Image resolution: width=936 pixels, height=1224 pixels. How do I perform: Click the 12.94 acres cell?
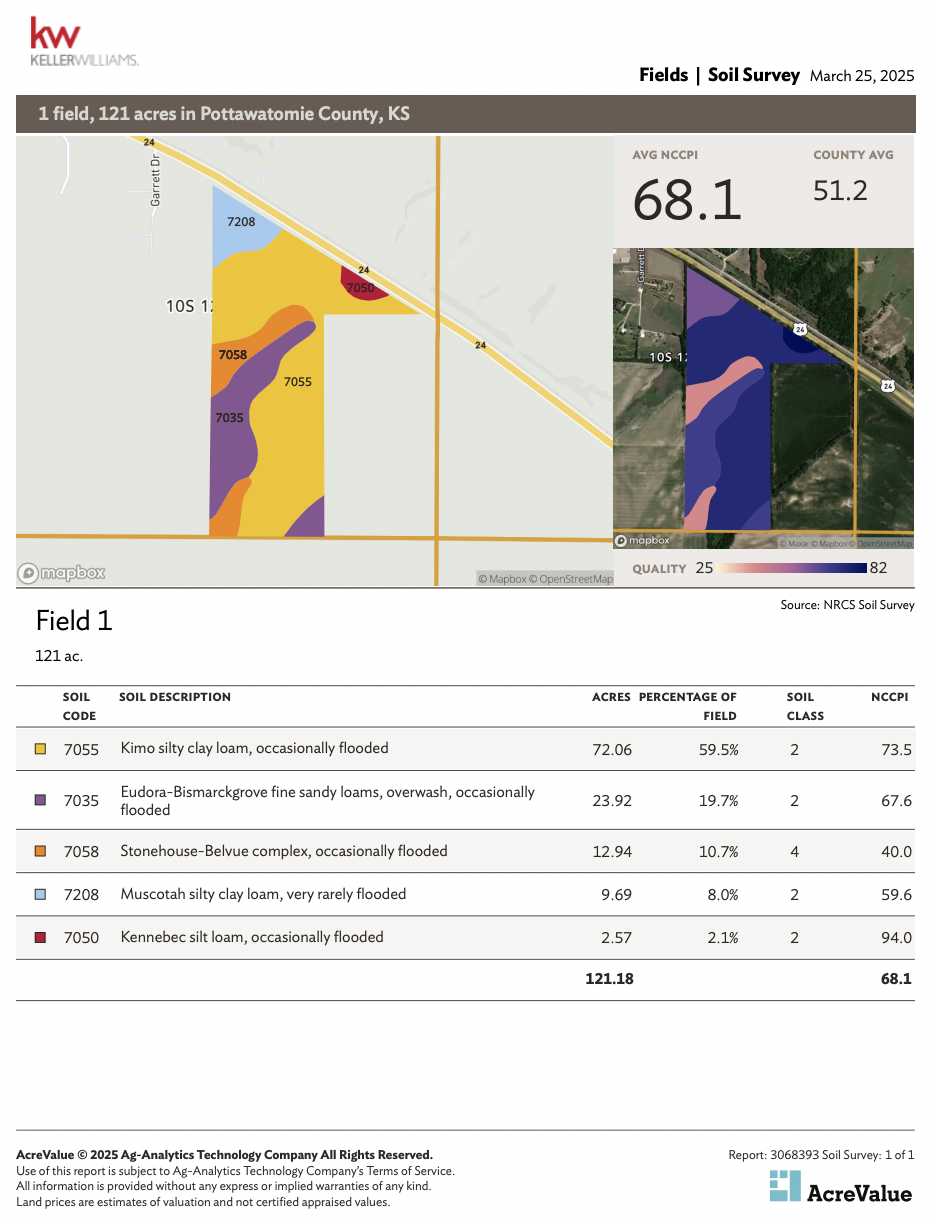(x=612, y=852)
